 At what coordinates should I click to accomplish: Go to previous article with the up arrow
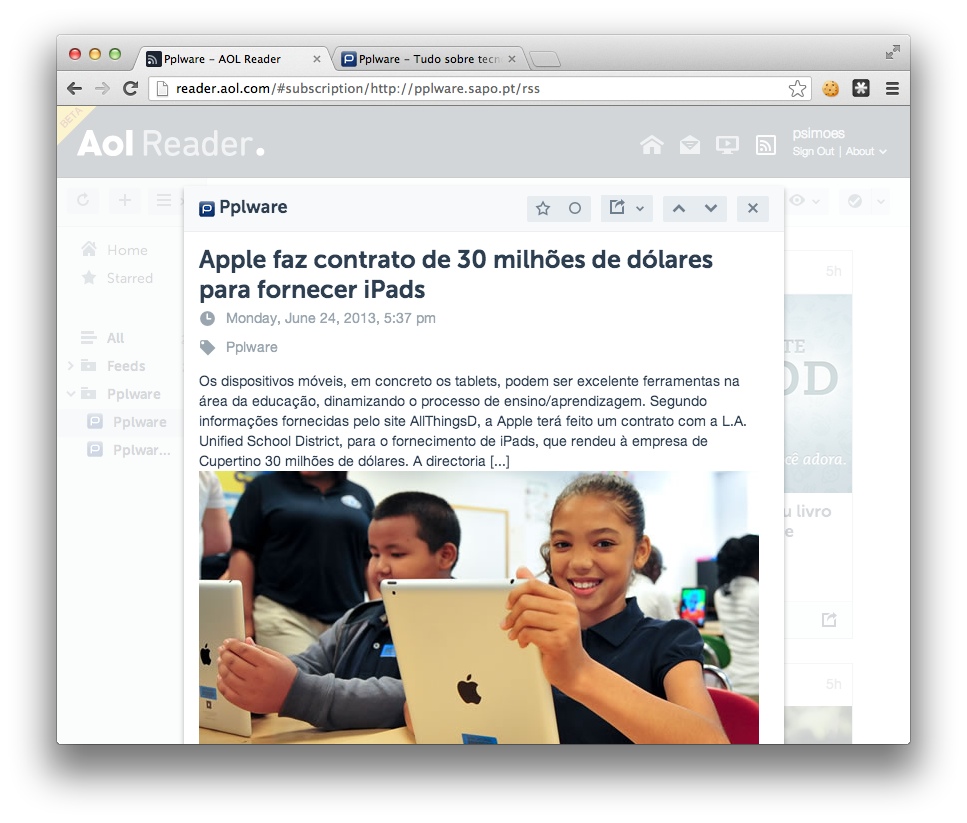pyautogui.click(x=680, y=208)
